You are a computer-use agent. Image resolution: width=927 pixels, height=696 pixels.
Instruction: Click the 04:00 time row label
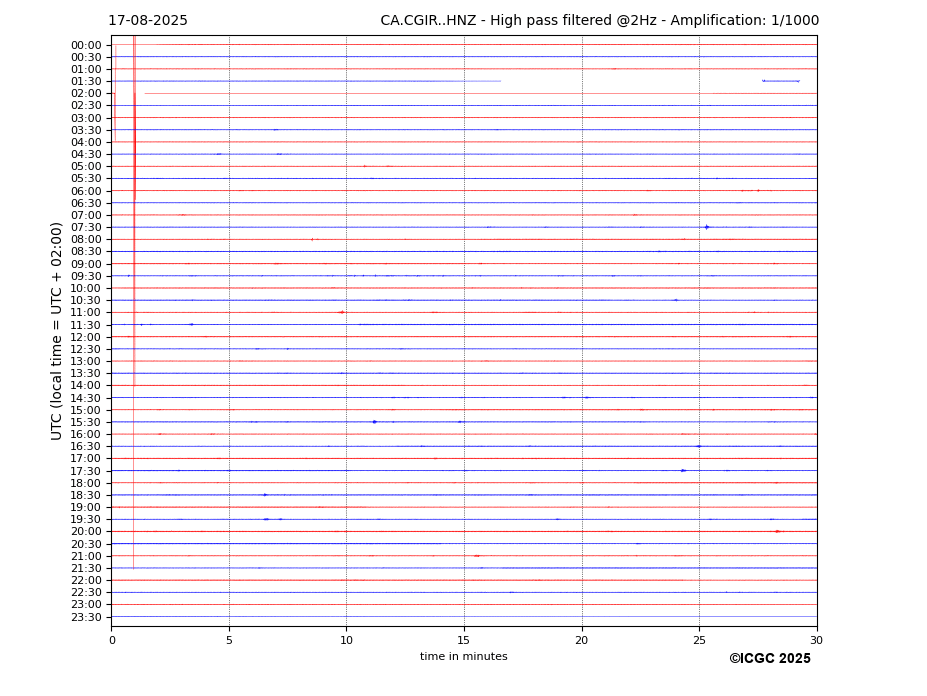pos(86,143)
